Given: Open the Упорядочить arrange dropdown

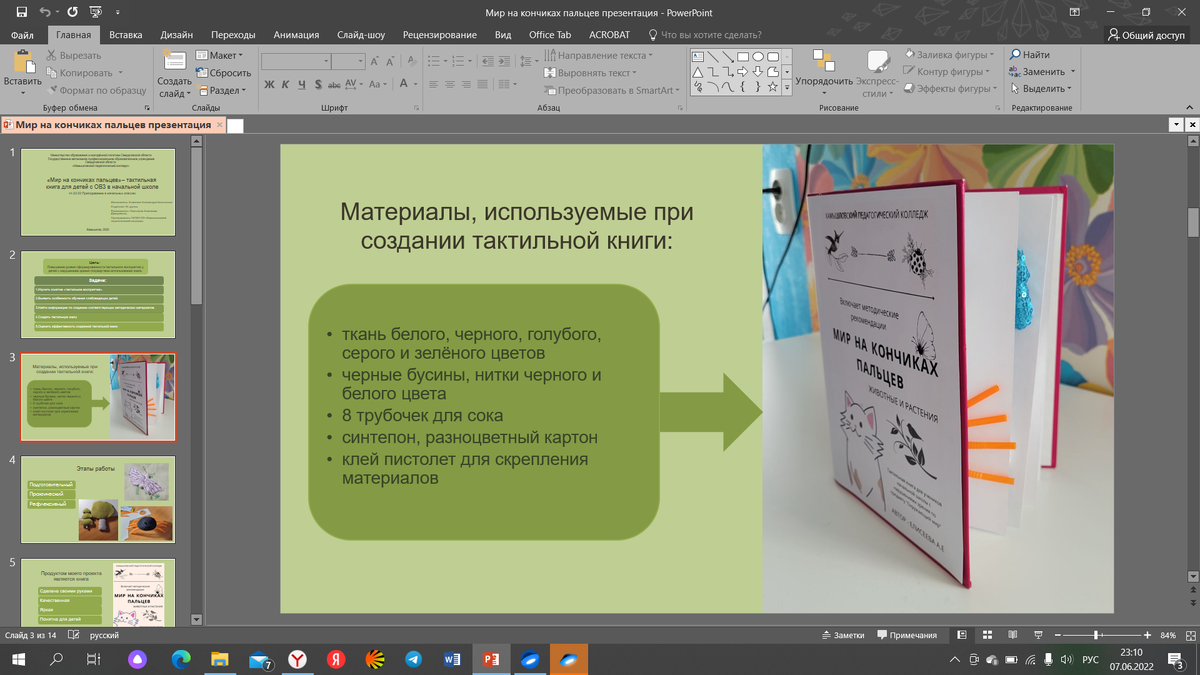Looking at the screenshot, I should pos(824,81).
